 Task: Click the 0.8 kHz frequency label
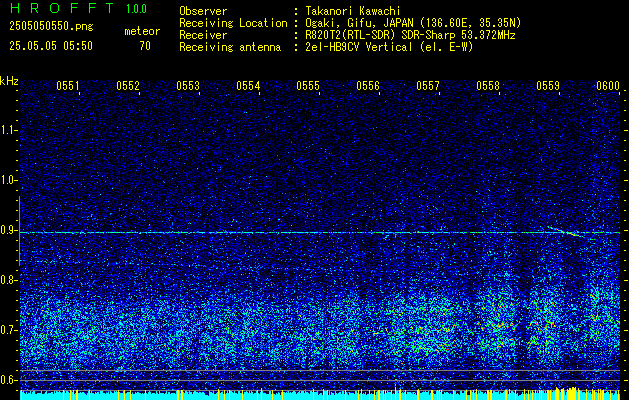point(8,280)
